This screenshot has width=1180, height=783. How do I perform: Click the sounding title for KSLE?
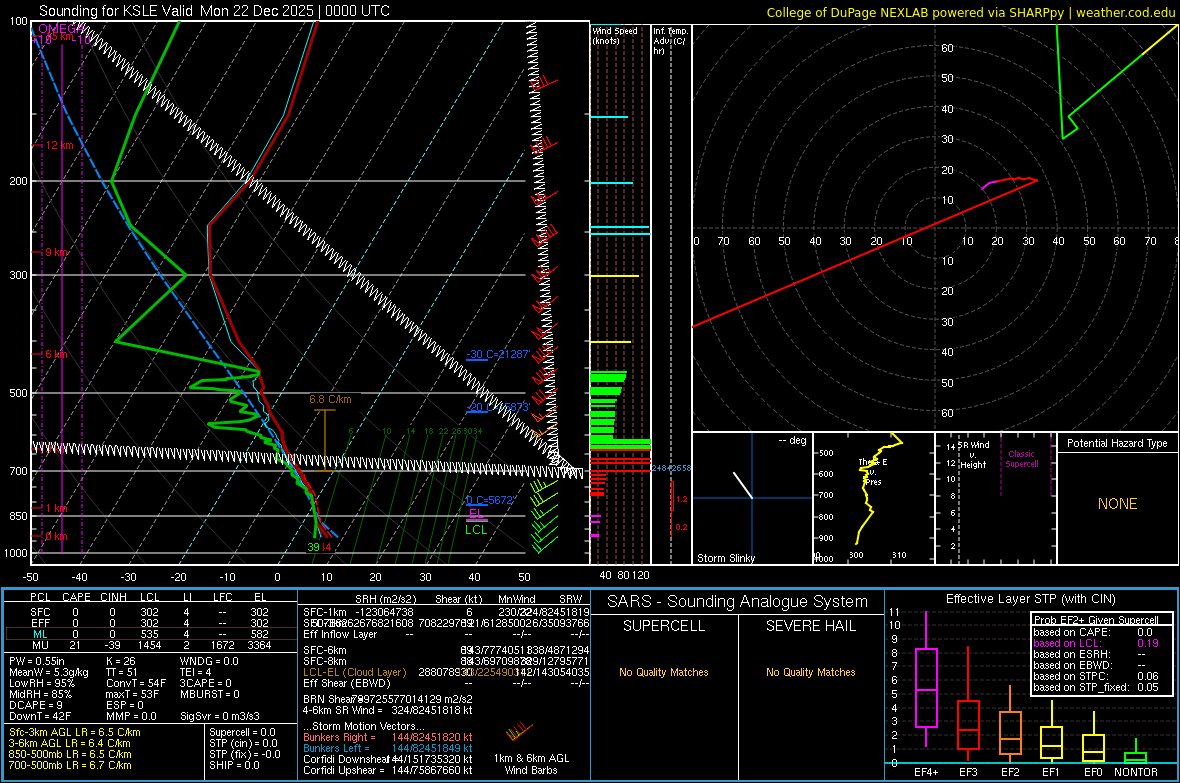(214, 11)
